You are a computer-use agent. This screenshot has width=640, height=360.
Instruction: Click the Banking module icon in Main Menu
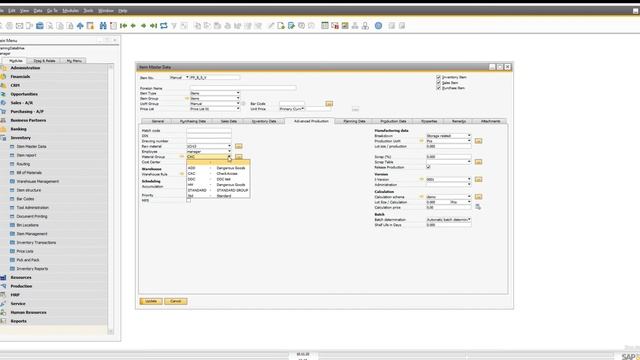tap(4, 129)
